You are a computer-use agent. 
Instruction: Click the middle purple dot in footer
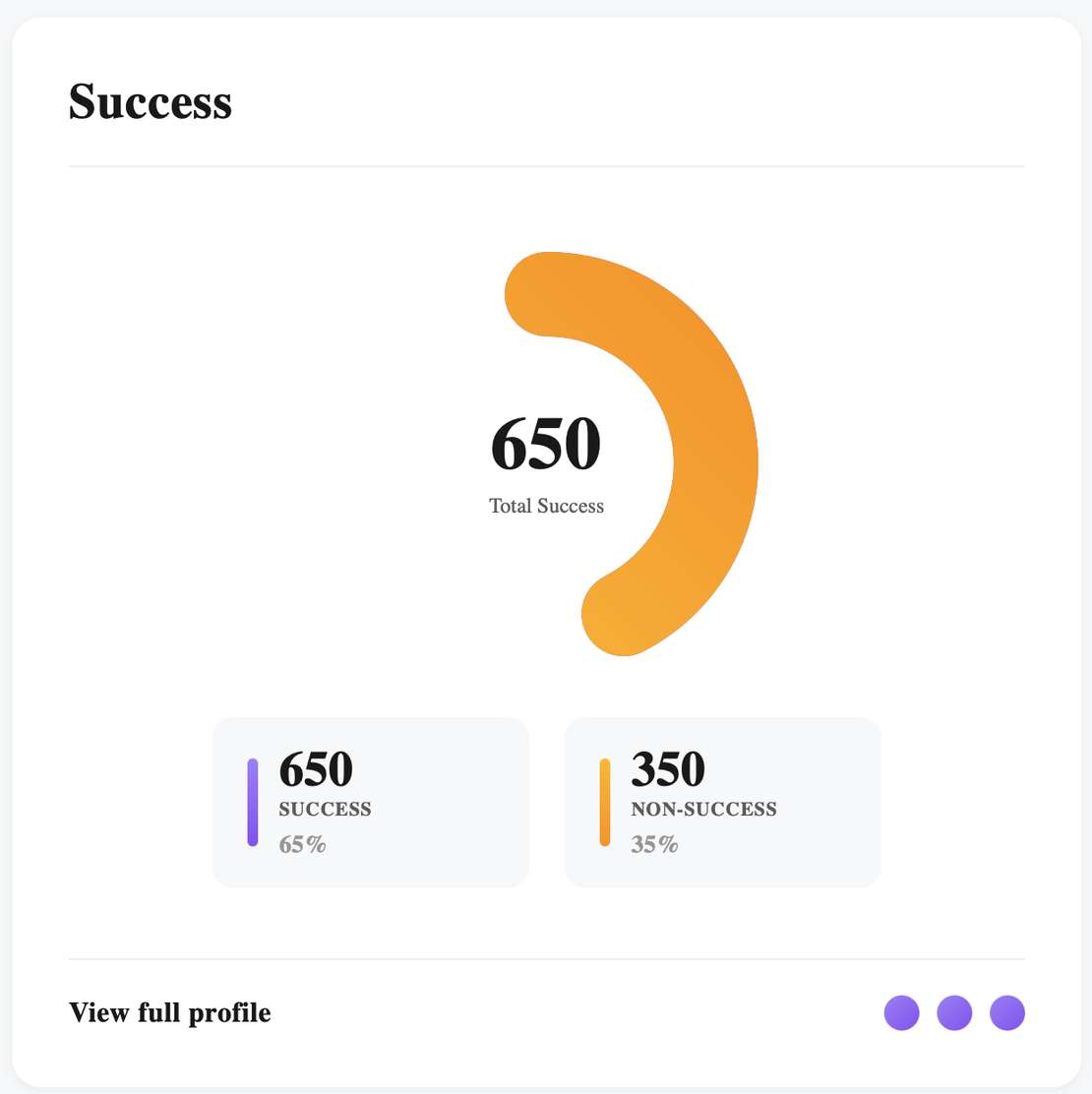[x=954, y=1012]
